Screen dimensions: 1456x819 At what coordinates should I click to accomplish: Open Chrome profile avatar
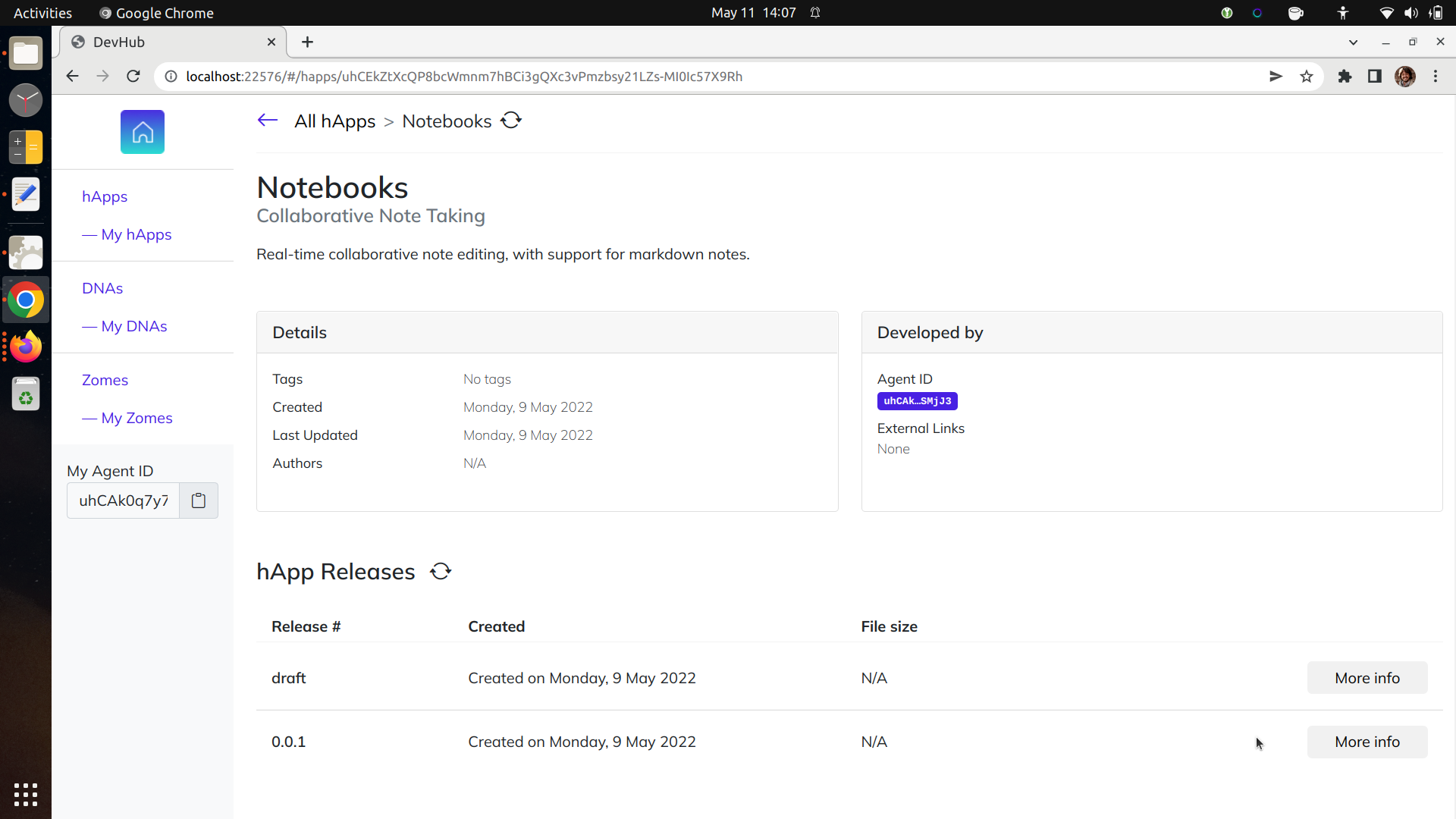[x=1404, y=77]
